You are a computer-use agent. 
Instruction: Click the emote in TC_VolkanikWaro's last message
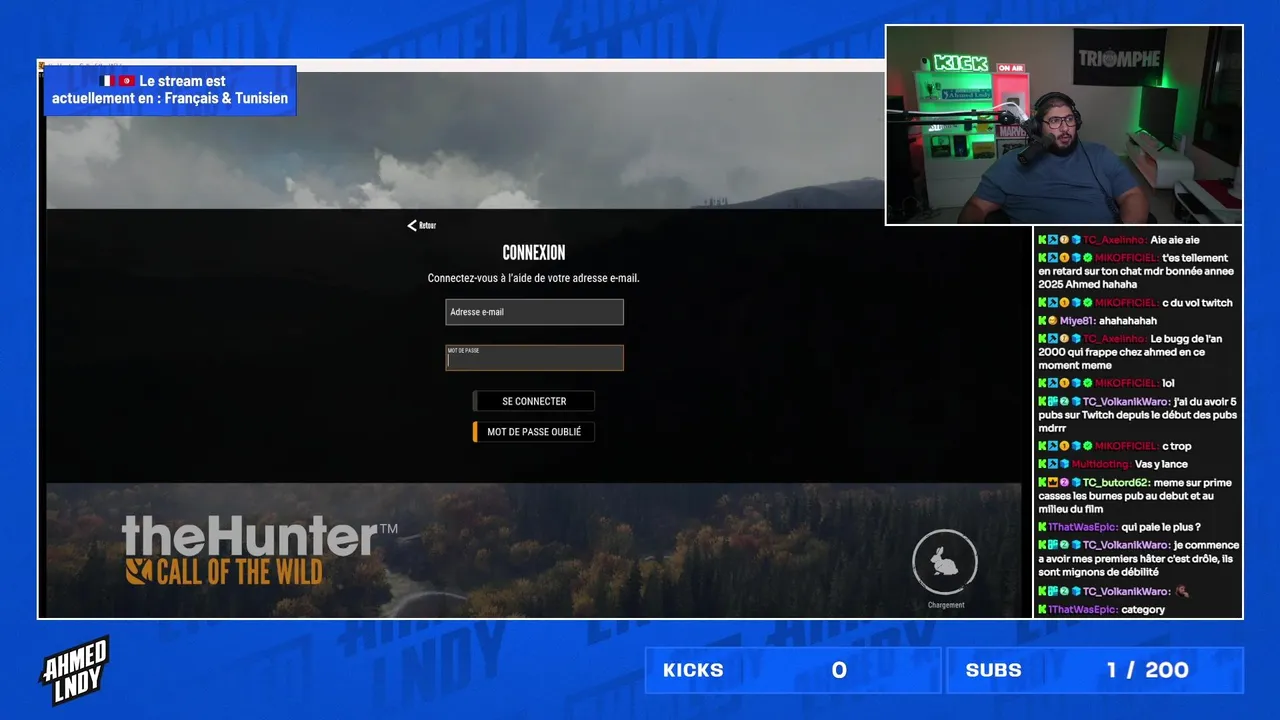pyautogui.click(x=1182, y=591)
